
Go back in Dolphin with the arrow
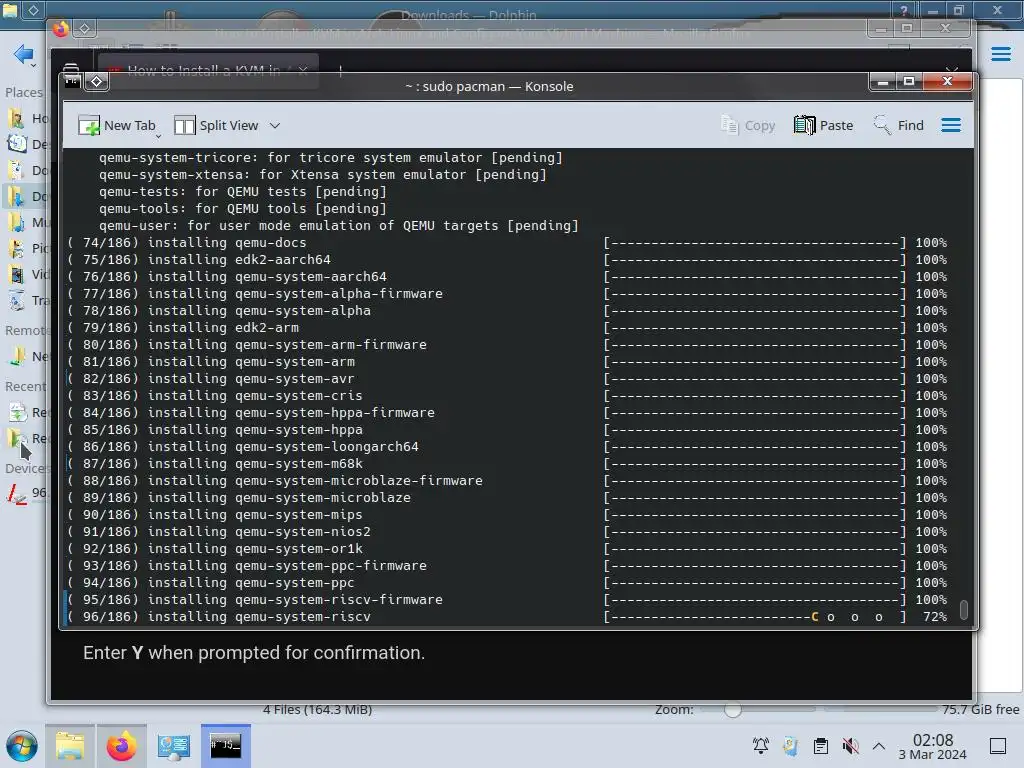[x=24, y=54]
